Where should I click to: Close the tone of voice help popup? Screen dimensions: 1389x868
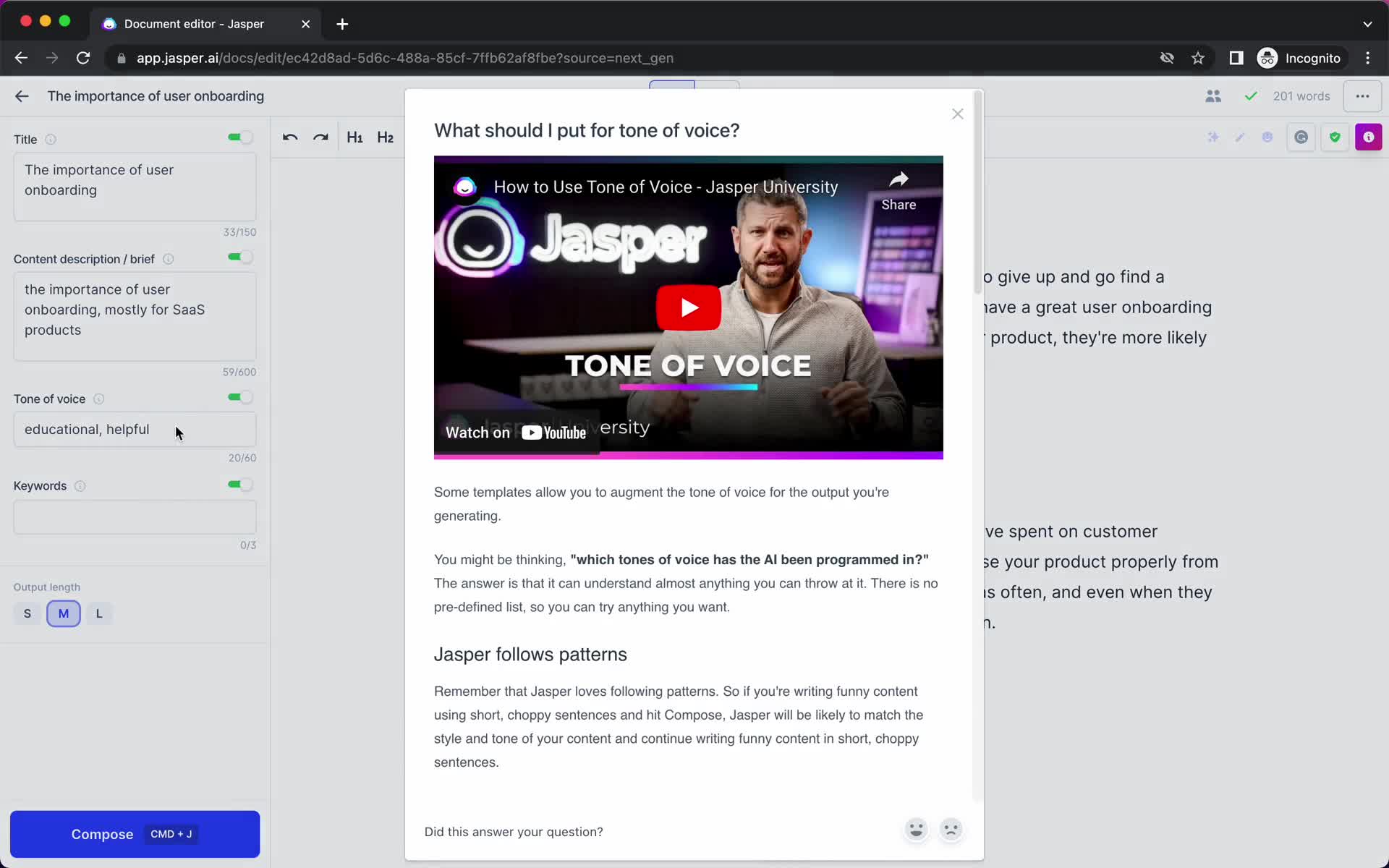click(x=957, y=114)
